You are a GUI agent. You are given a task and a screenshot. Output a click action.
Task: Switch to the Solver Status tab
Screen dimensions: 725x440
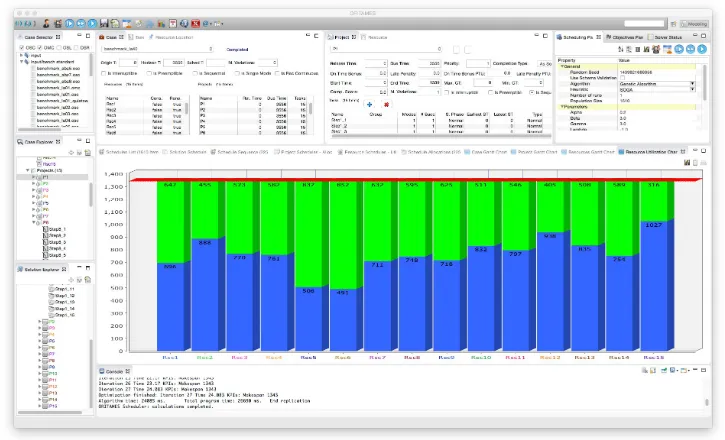pyautogui.click(x=665, y=37)
